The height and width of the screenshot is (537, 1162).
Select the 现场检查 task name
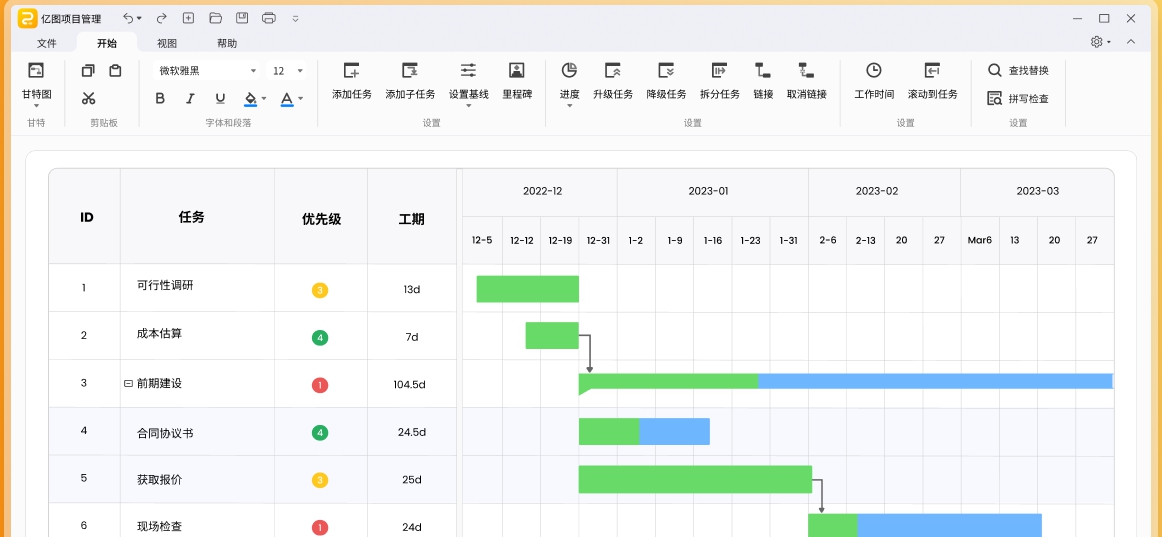pyautogui.click(x=159, y=527)
